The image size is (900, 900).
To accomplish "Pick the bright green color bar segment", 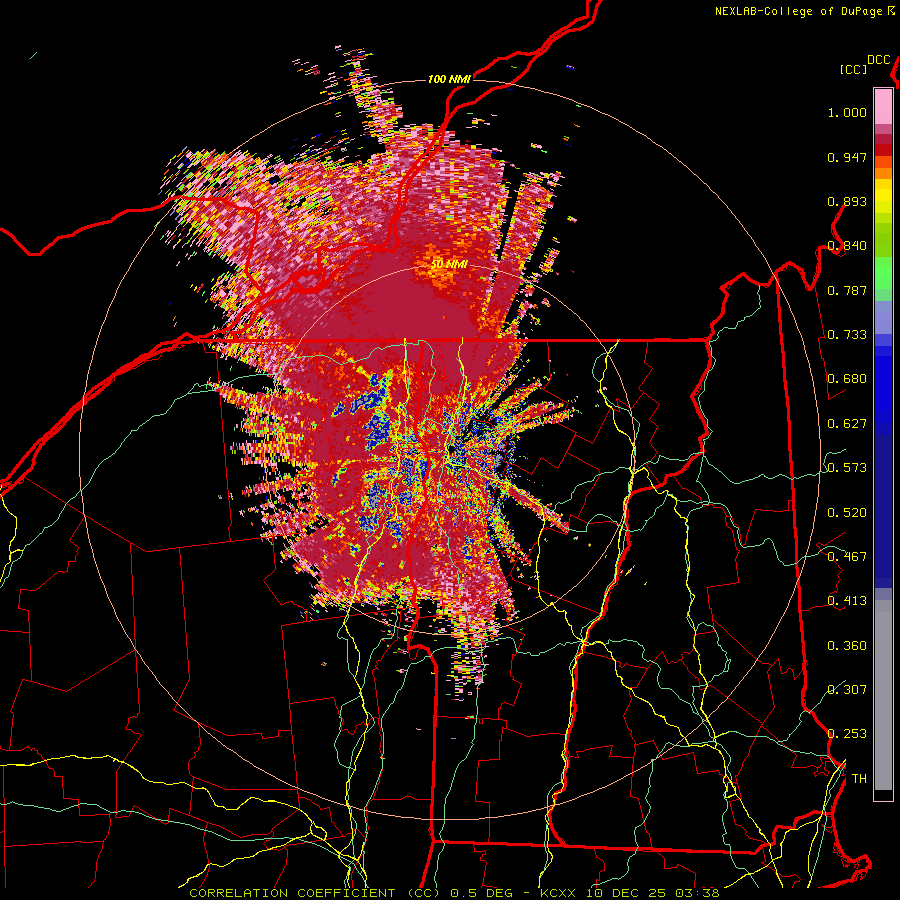I will 883,273.
